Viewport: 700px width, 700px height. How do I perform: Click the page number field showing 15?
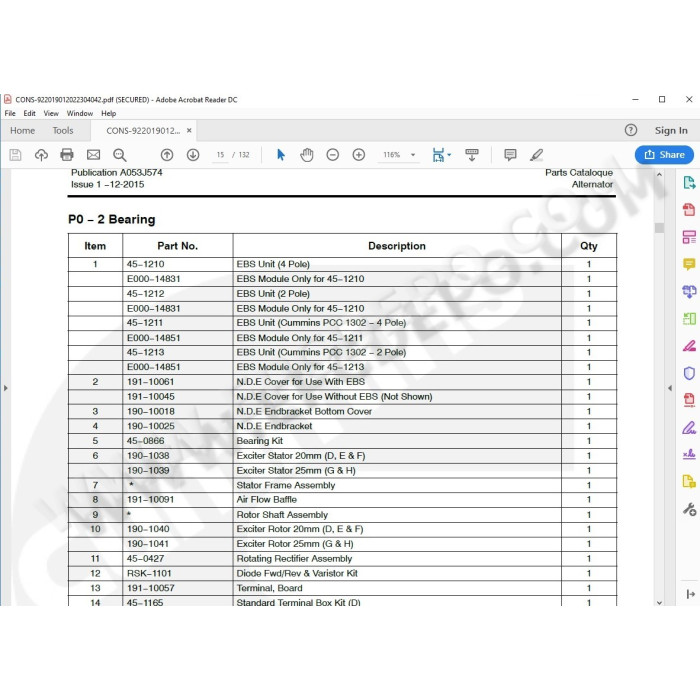[x=220, y=155]
